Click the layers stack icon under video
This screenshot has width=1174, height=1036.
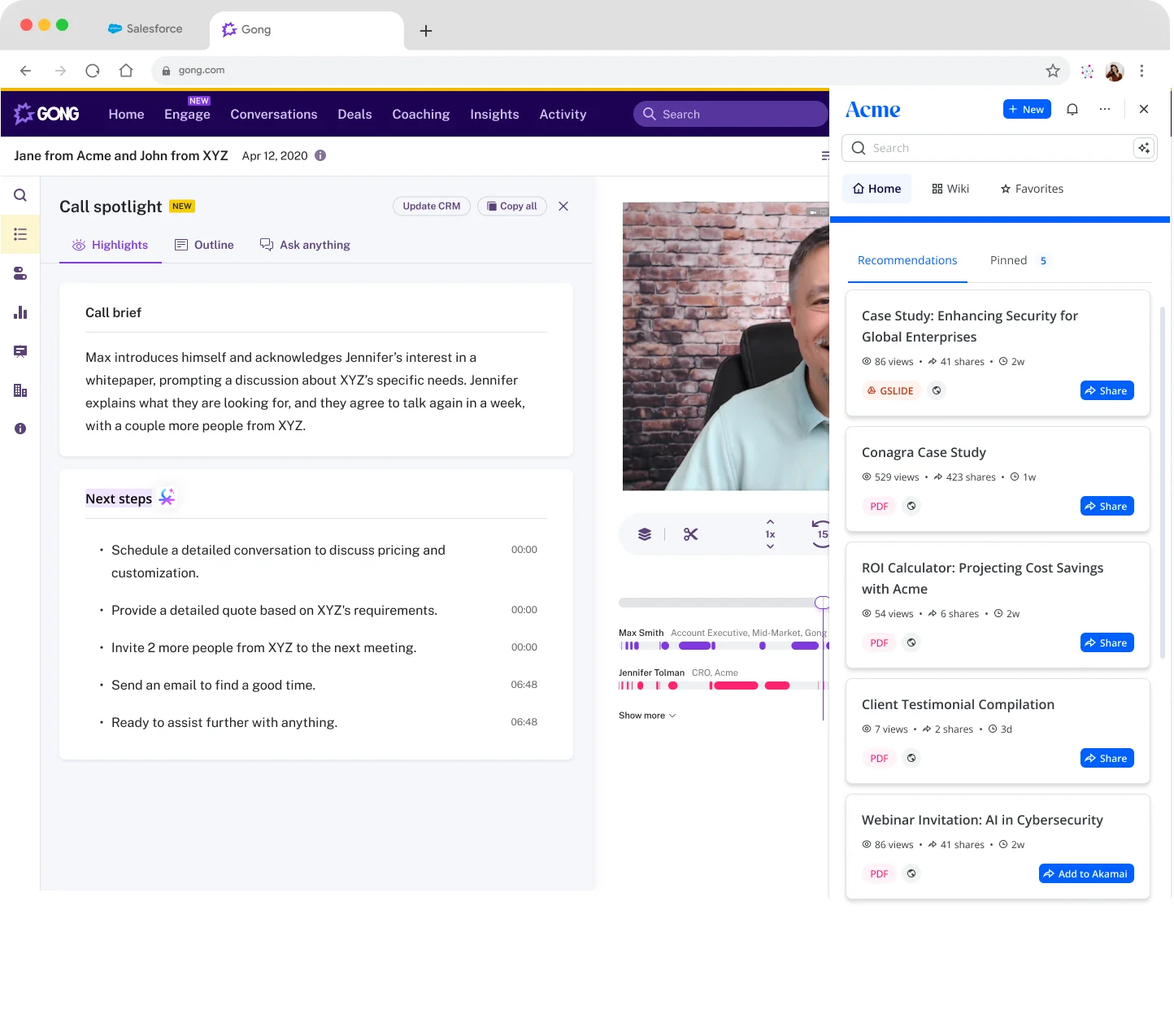[x=645, y=534]
